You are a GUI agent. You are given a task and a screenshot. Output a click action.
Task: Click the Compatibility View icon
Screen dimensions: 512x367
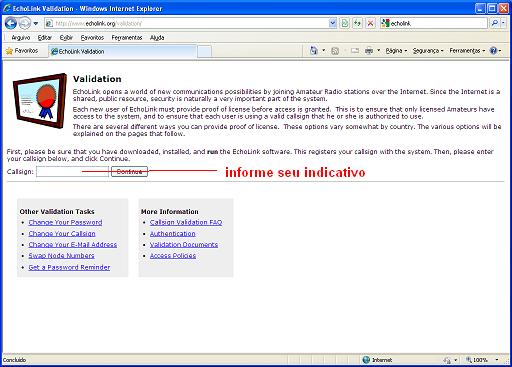pyautogui.click(x=345, y=23)
